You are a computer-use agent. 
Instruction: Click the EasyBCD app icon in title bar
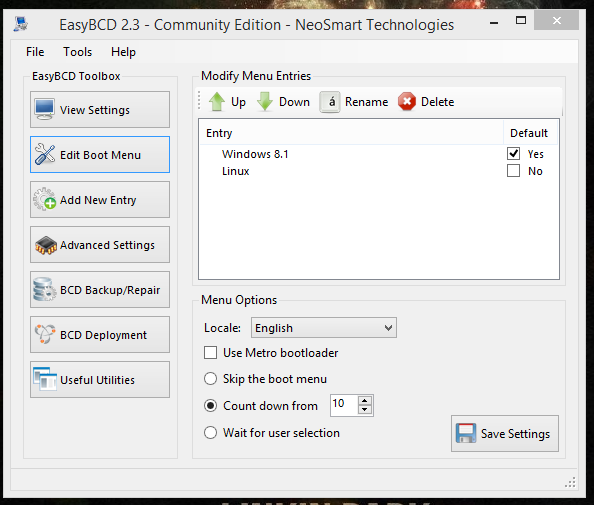coord(21,24)
